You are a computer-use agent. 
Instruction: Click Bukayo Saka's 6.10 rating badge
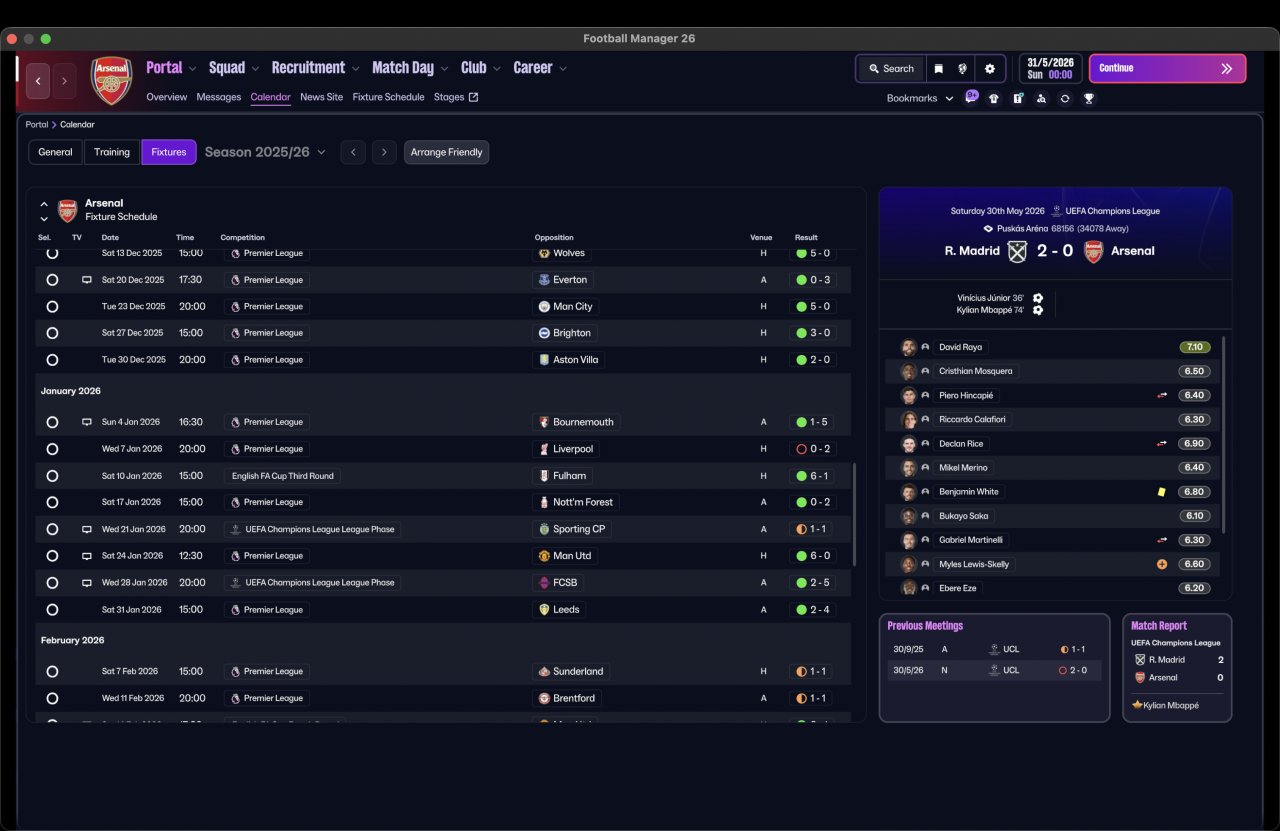[x=1194, y=516]
